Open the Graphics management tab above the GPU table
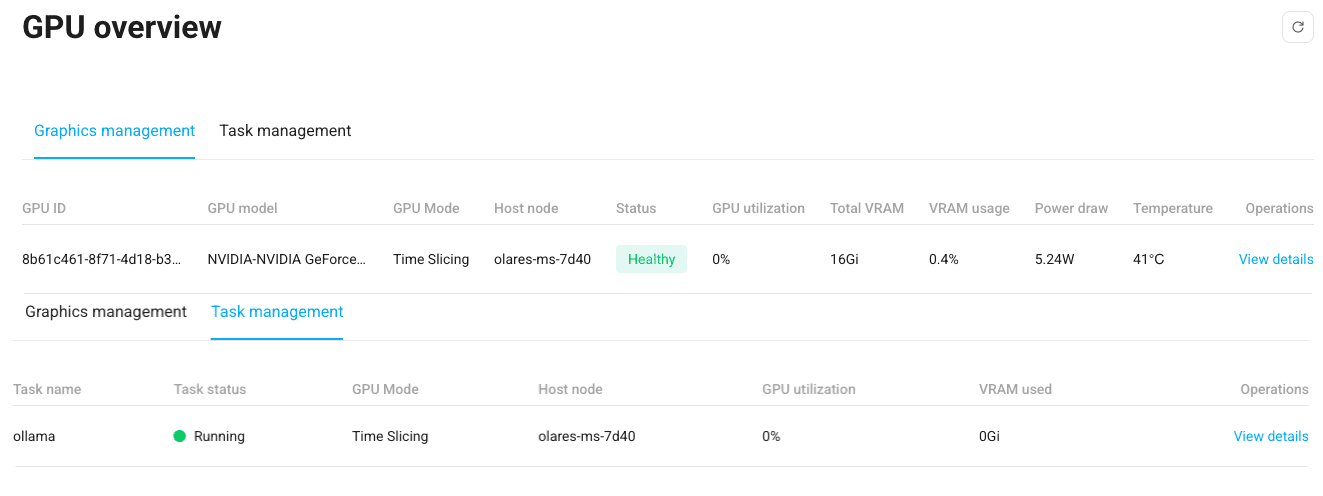The image size is (1323, 496). (x=114, y=131)
